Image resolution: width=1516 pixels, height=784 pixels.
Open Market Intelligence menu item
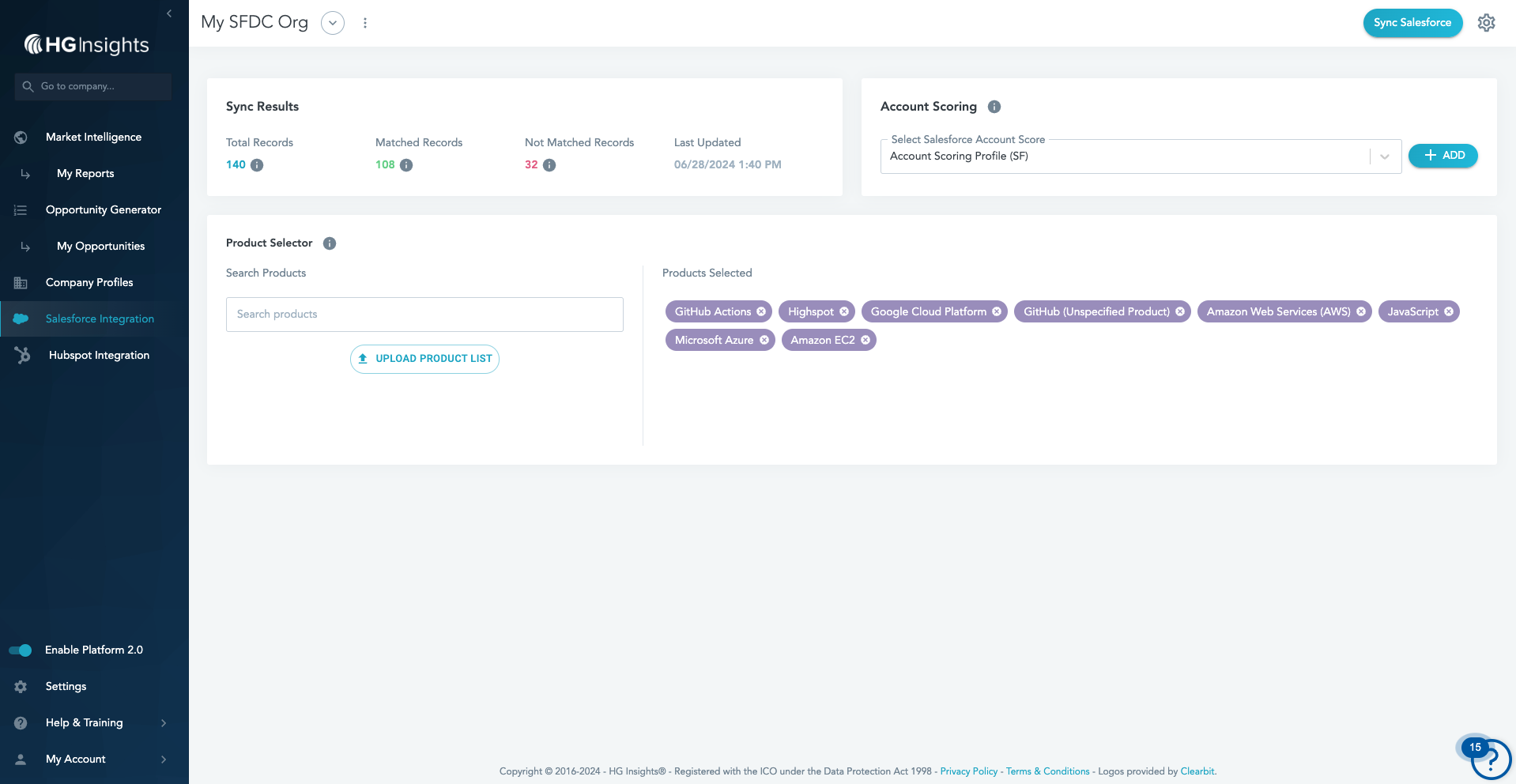click(x=94, y=138)
